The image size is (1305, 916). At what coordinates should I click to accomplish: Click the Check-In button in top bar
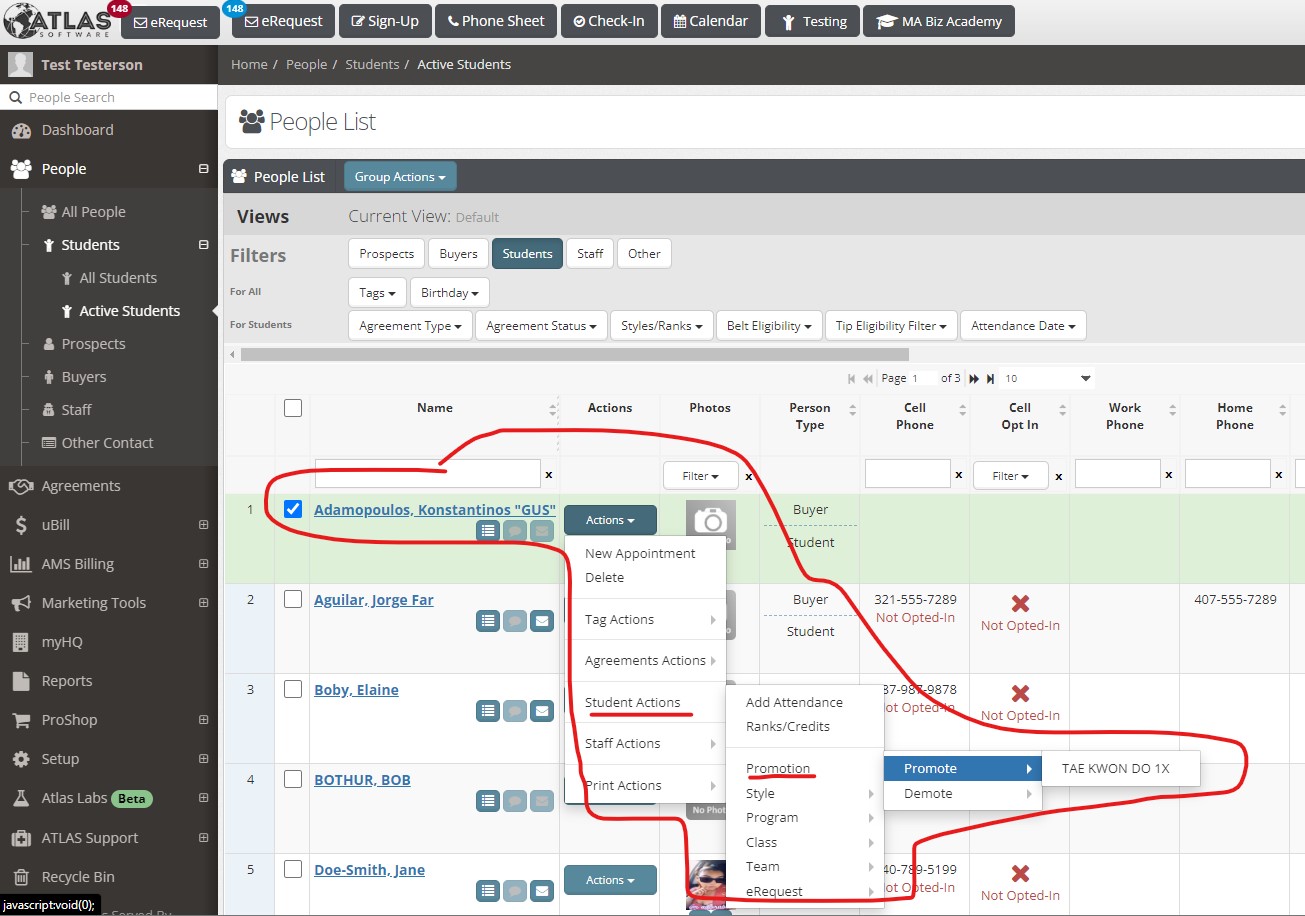click(608, 21)
